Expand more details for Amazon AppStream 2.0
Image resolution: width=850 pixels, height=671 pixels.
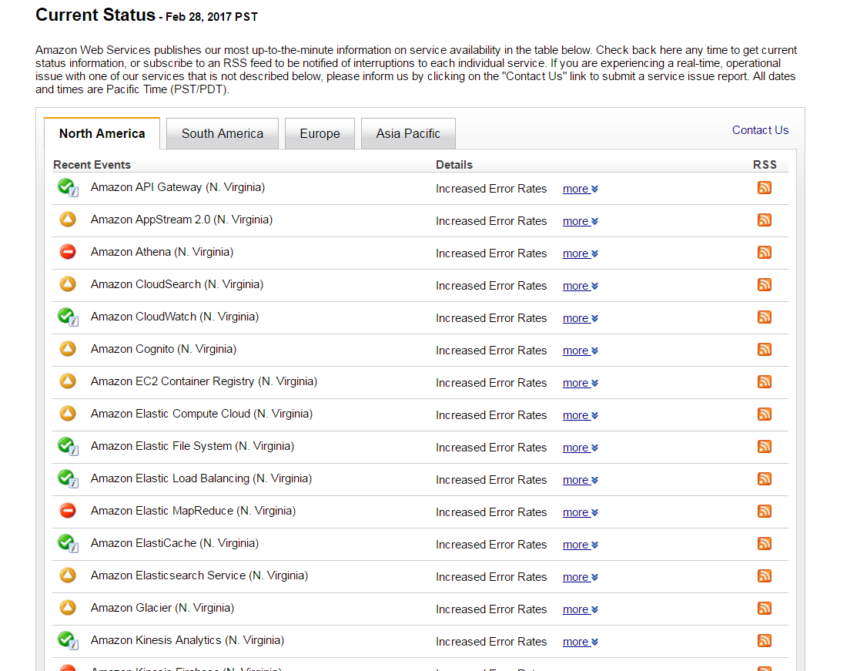pos(580,221)
